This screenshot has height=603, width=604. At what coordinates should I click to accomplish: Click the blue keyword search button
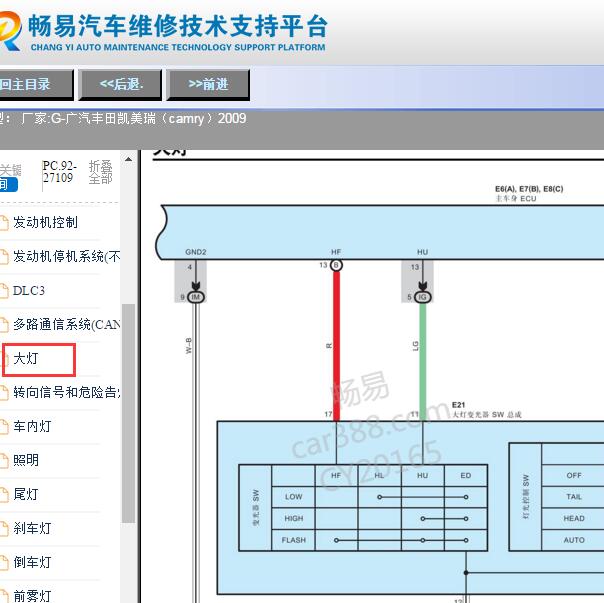[8, 185]
